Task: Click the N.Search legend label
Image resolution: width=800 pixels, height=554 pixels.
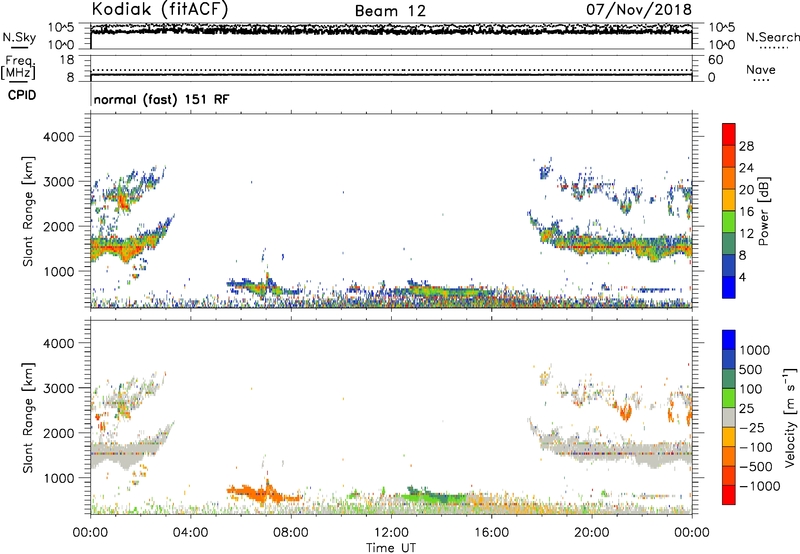Action: click(772, 37)
